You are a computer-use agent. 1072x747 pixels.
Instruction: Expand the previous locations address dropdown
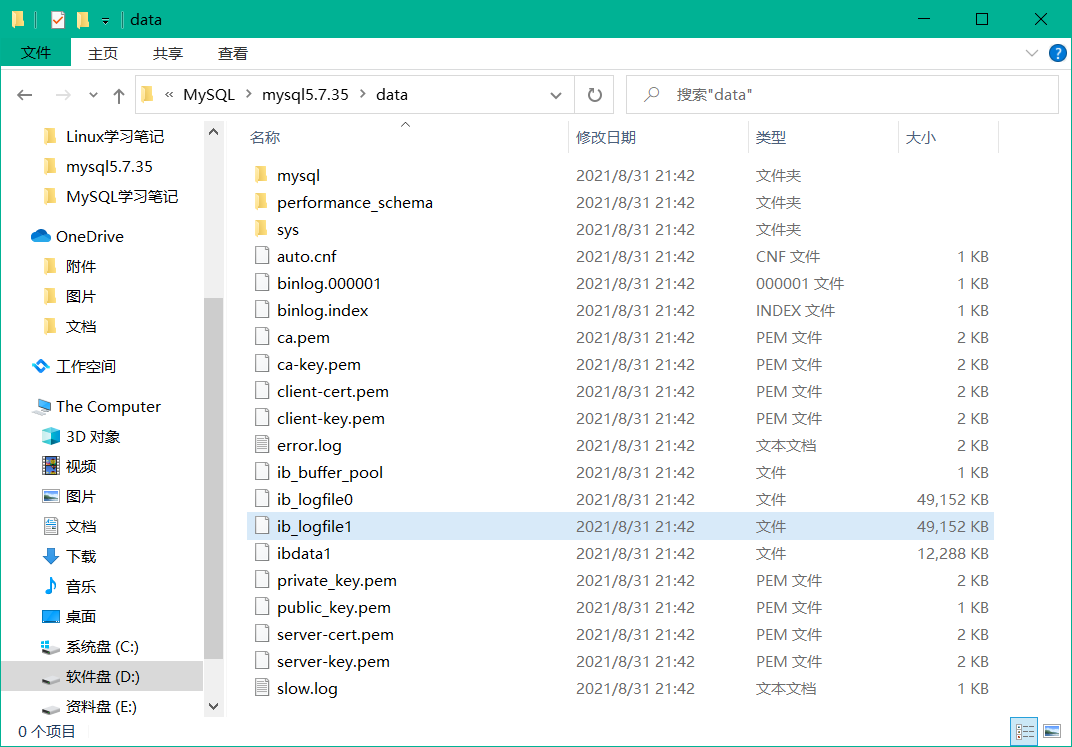(556, 96)
